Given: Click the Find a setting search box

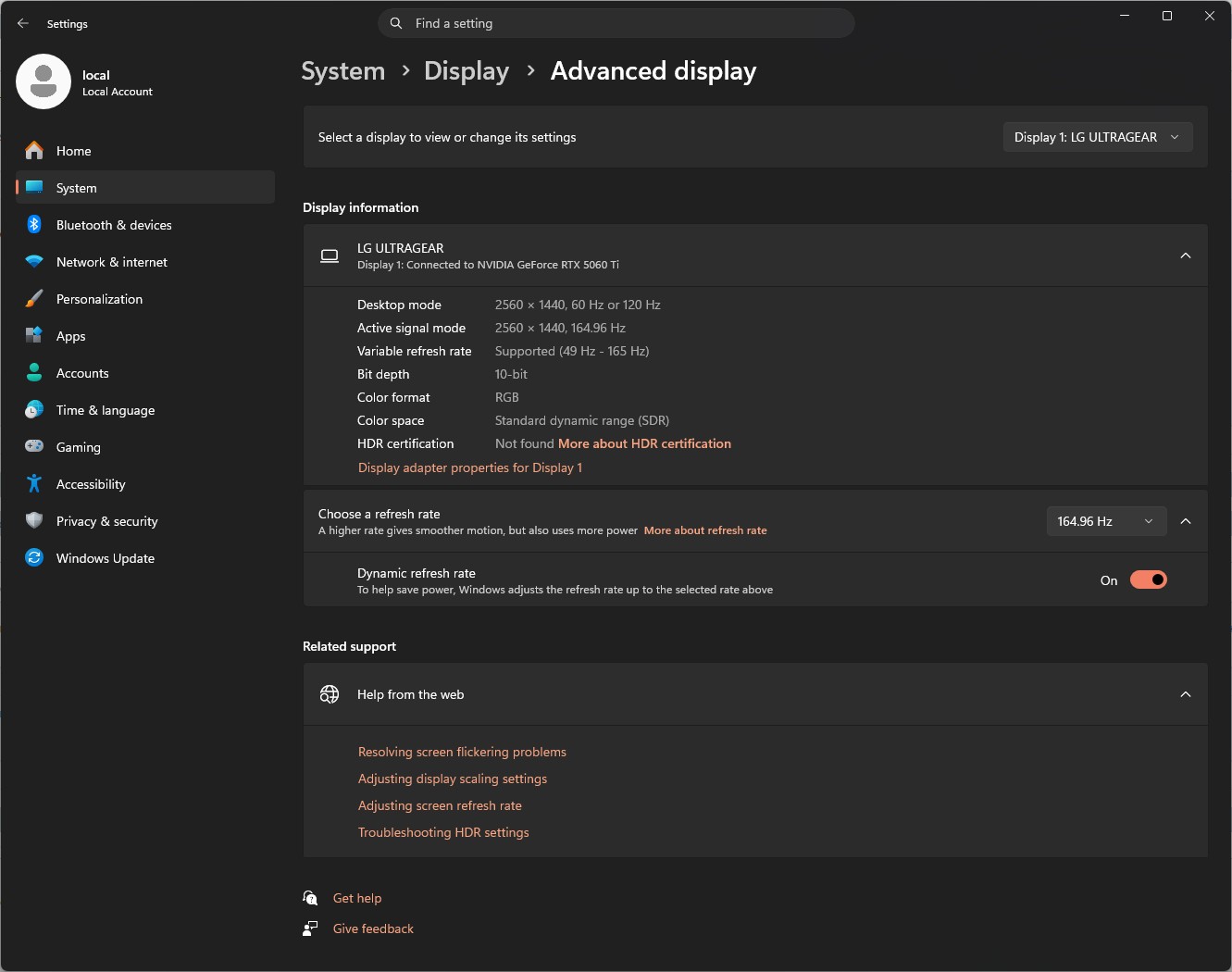Looking at the screenshot, I should coord(616,23).
